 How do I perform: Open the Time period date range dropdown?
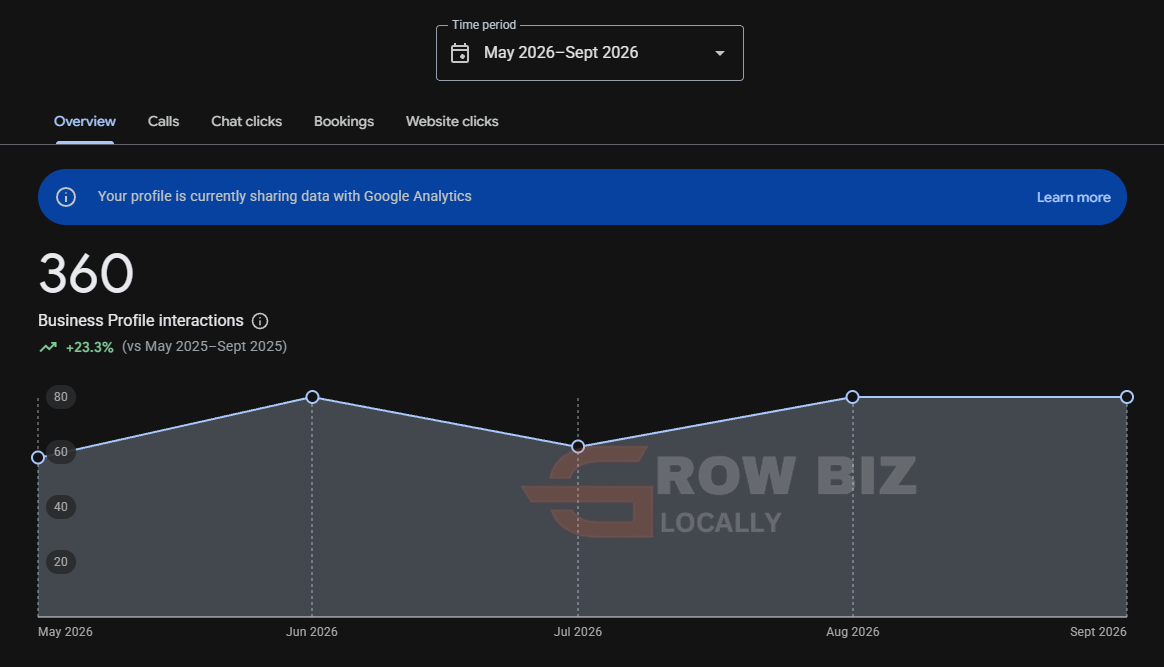pos(589,53)
